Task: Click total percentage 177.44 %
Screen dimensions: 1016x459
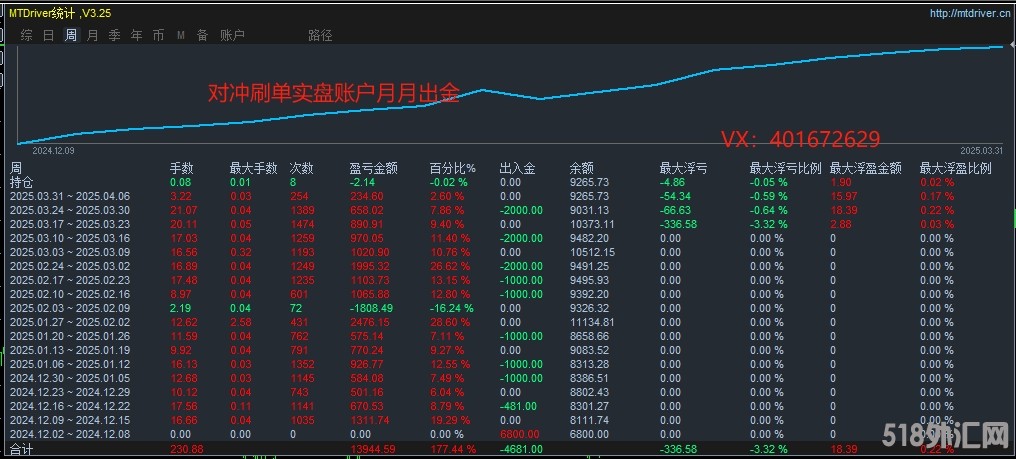Action: [x=453, y=449]
